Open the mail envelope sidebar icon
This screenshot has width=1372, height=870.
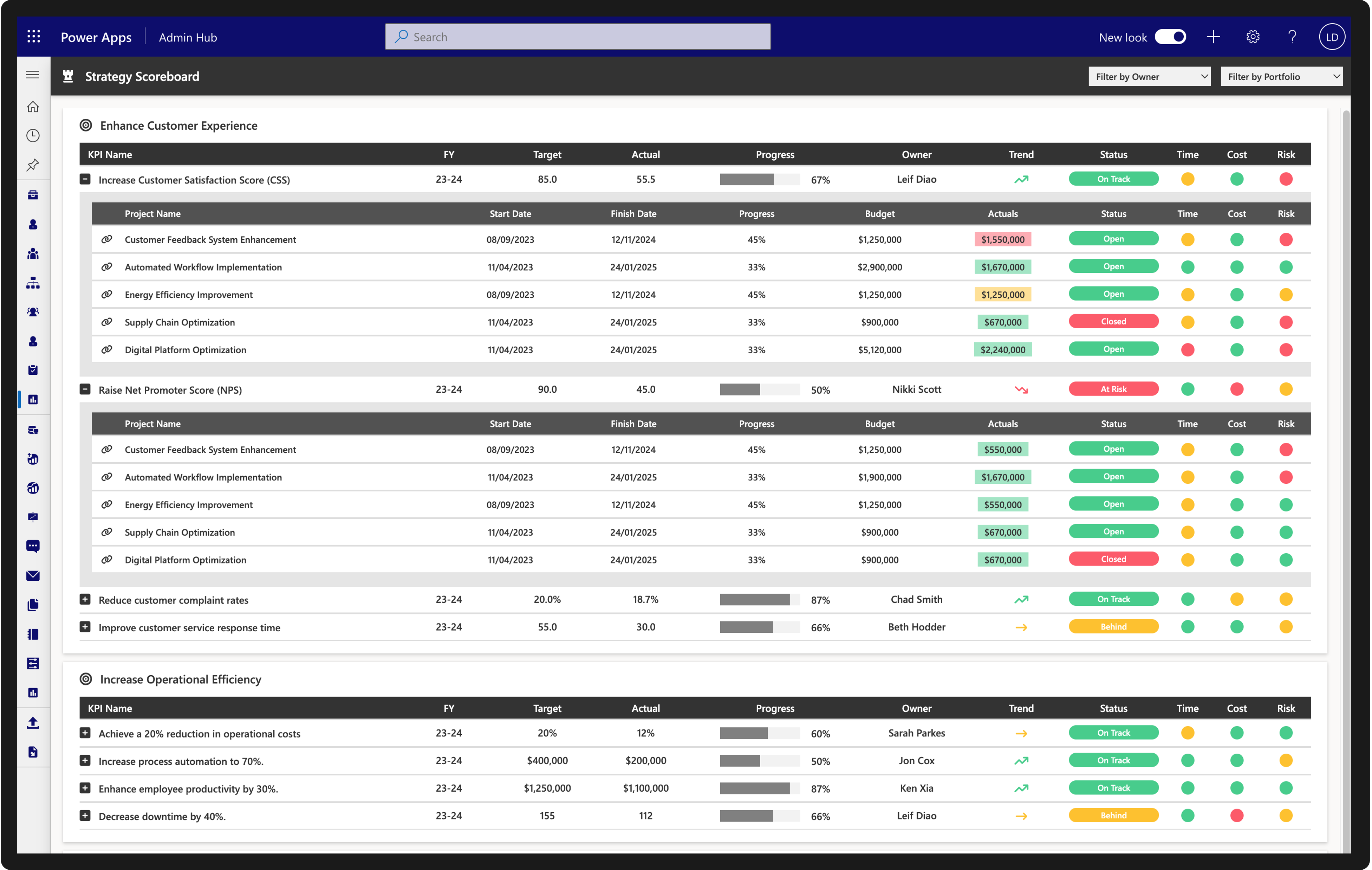[33, 576]
